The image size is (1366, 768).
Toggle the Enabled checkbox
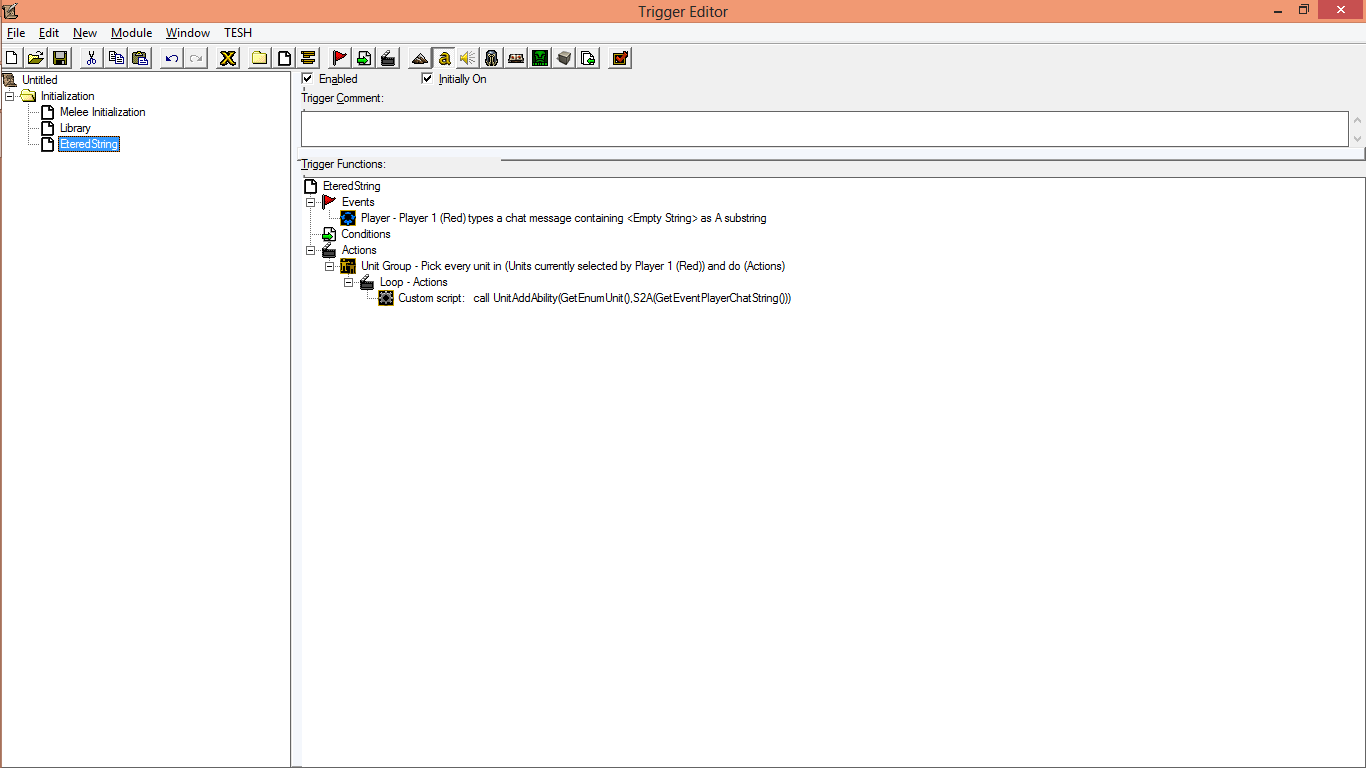point(308,78)
